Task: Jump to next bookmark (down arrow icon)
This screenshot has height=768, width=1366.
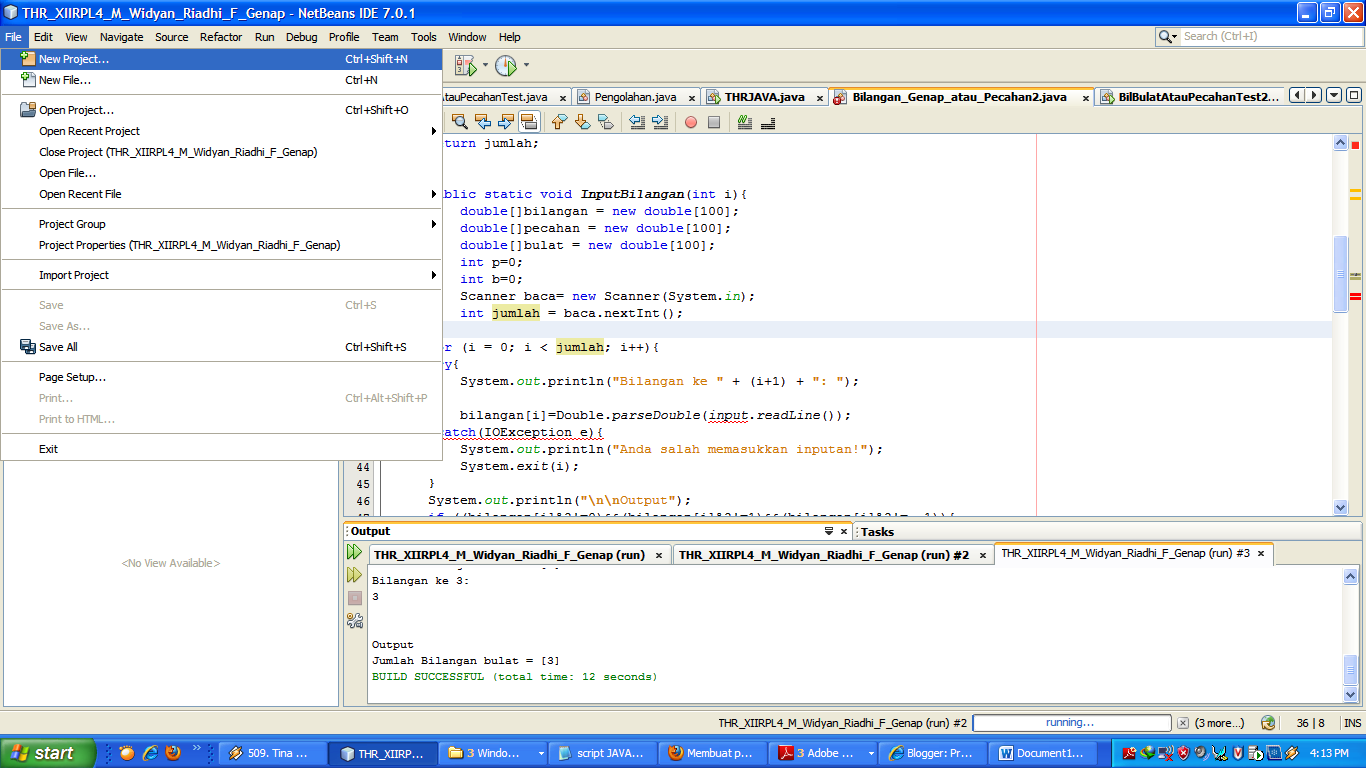Action: (x=580, y=122)
